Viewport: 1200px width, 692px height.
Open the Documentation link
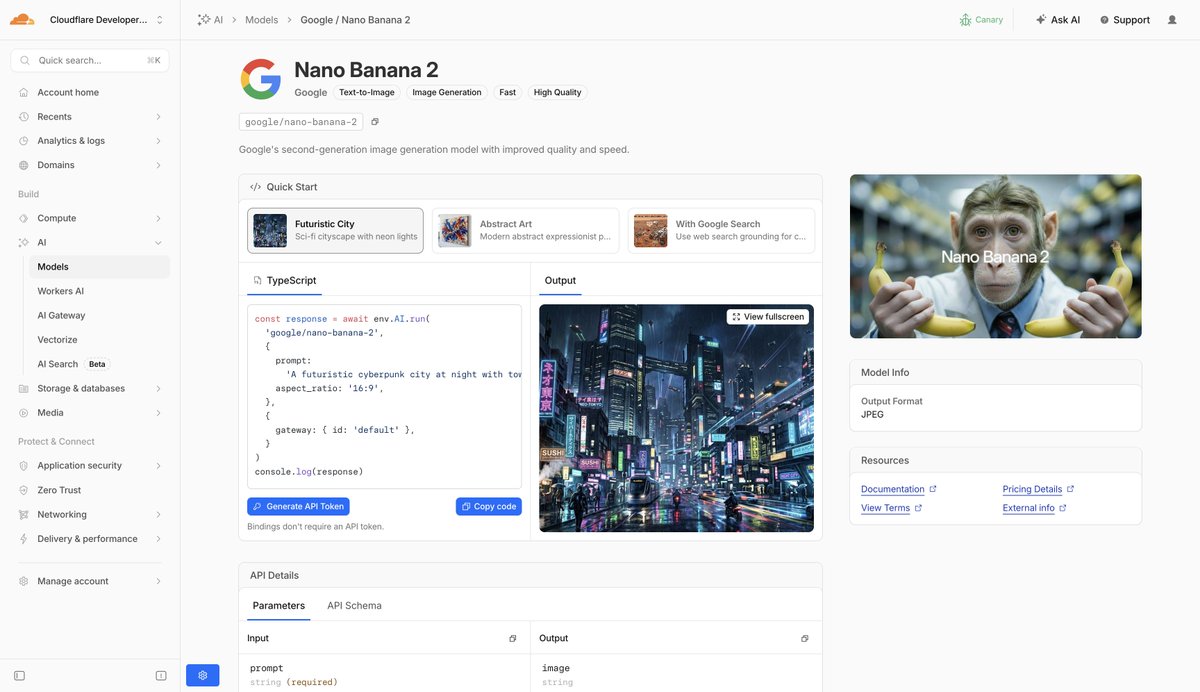[898, 489]
